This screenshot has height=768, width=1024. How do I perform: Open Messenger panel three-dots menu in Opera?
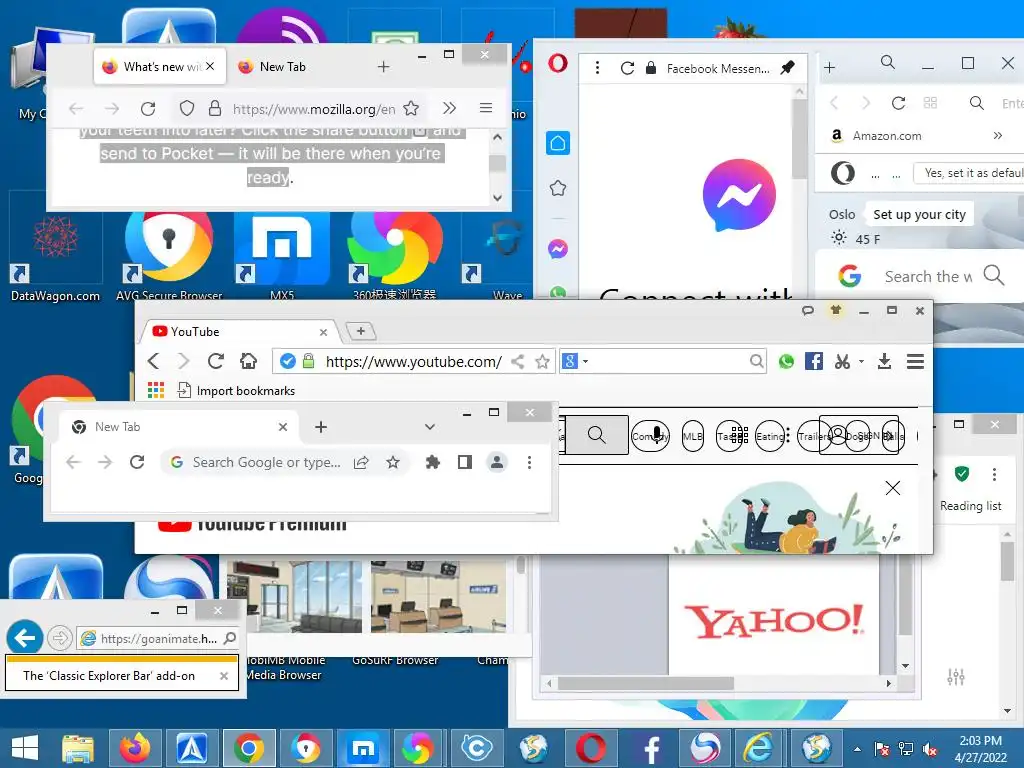pyautogui.click(x=597, y=67)
